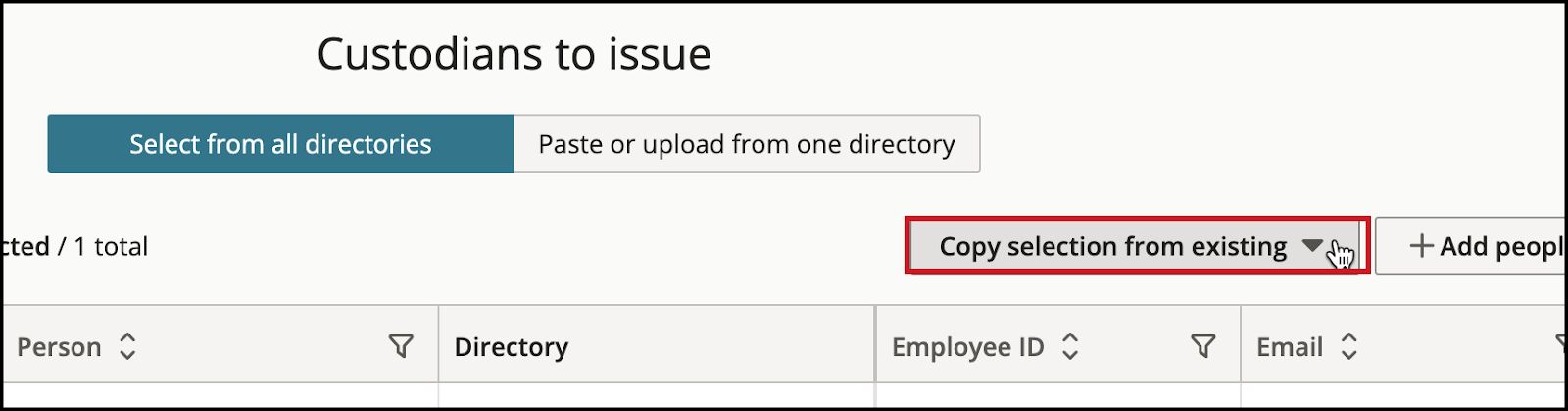This screenshot has width=1568, height=411.
Task: Switch to Paste or upload from one directory
Action: pyautogui.click(x=747, y=144)
